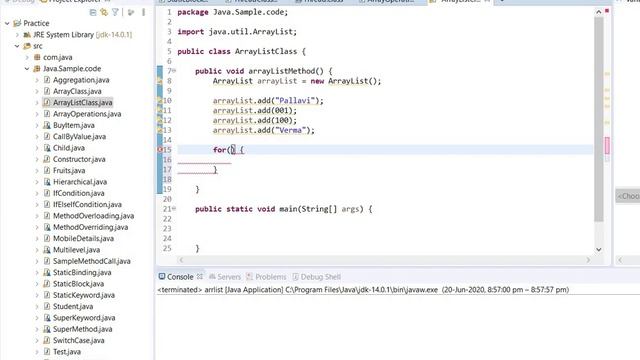The image size is (640, 360).
Task: Click the Console view icon
Action: [x=162, y=276]
